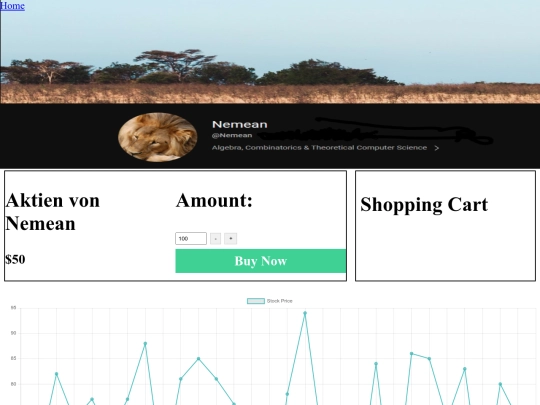Select the highest peak point on chart
The height and width of the screenshot is (405, 540).
[x=305, y=313]
